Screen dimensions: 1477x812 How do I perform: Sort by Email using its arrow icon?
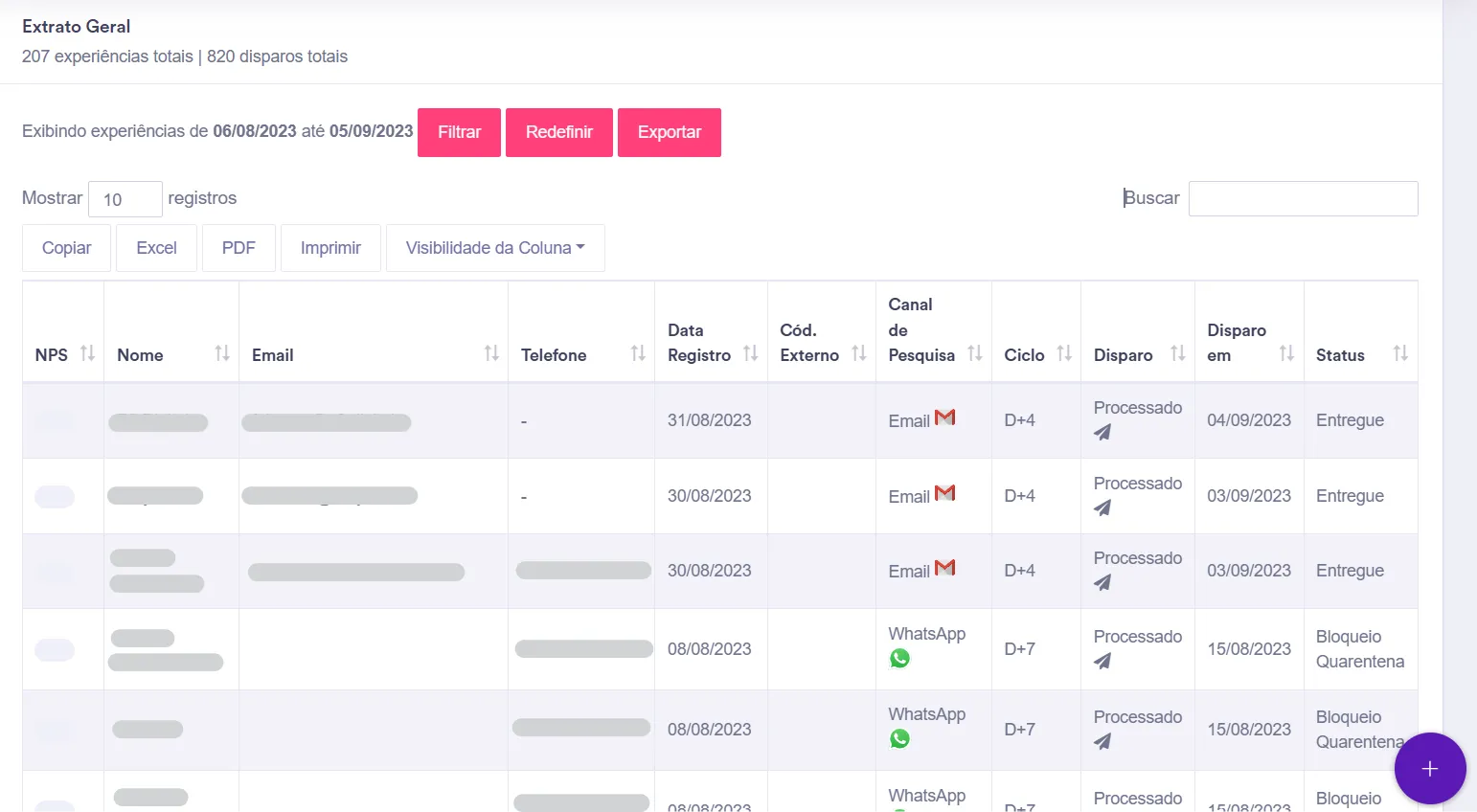pos(491,353)
